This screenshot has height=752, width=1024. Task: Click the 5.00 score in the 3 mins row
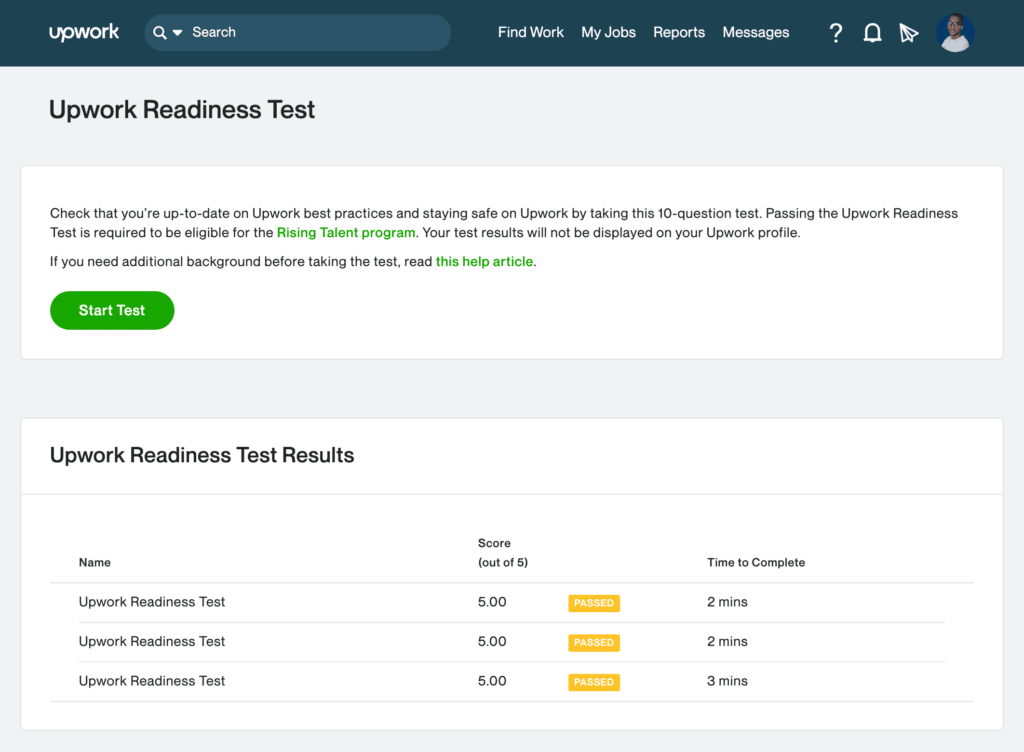(492, 681)
